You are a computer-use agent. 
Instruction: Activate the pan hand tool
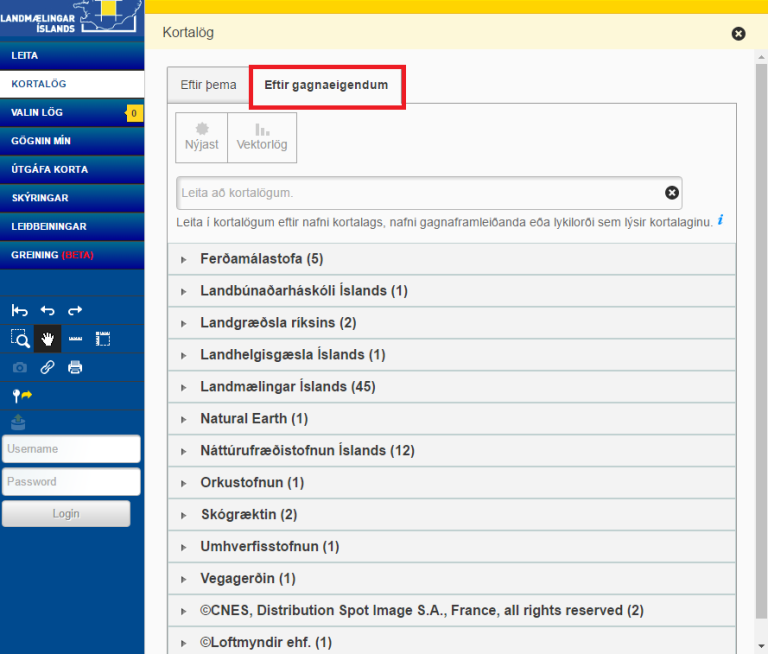47,339
